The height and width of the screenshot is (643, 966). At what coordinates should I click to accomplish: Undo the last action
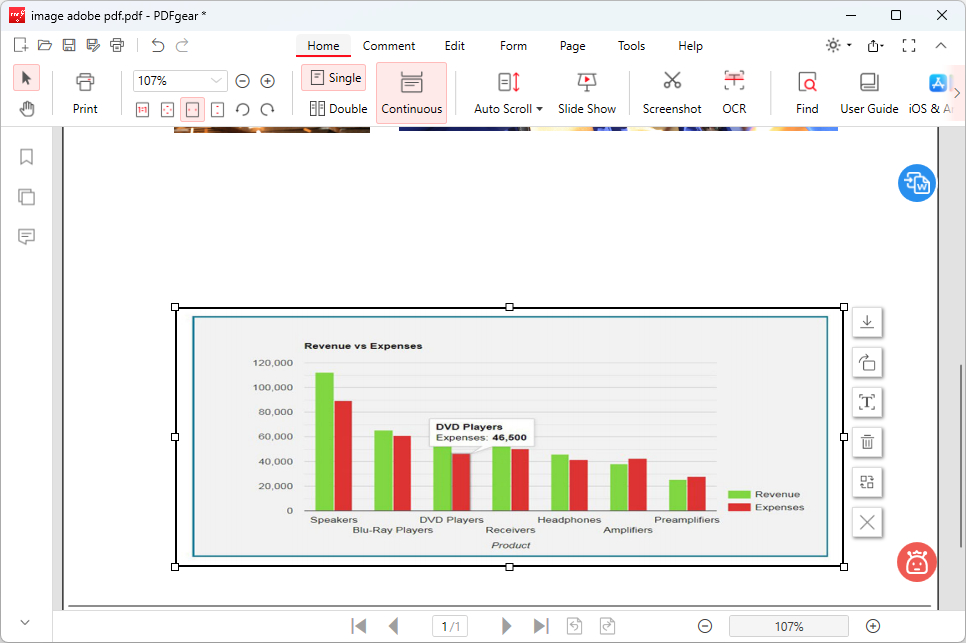coord(158,45)
